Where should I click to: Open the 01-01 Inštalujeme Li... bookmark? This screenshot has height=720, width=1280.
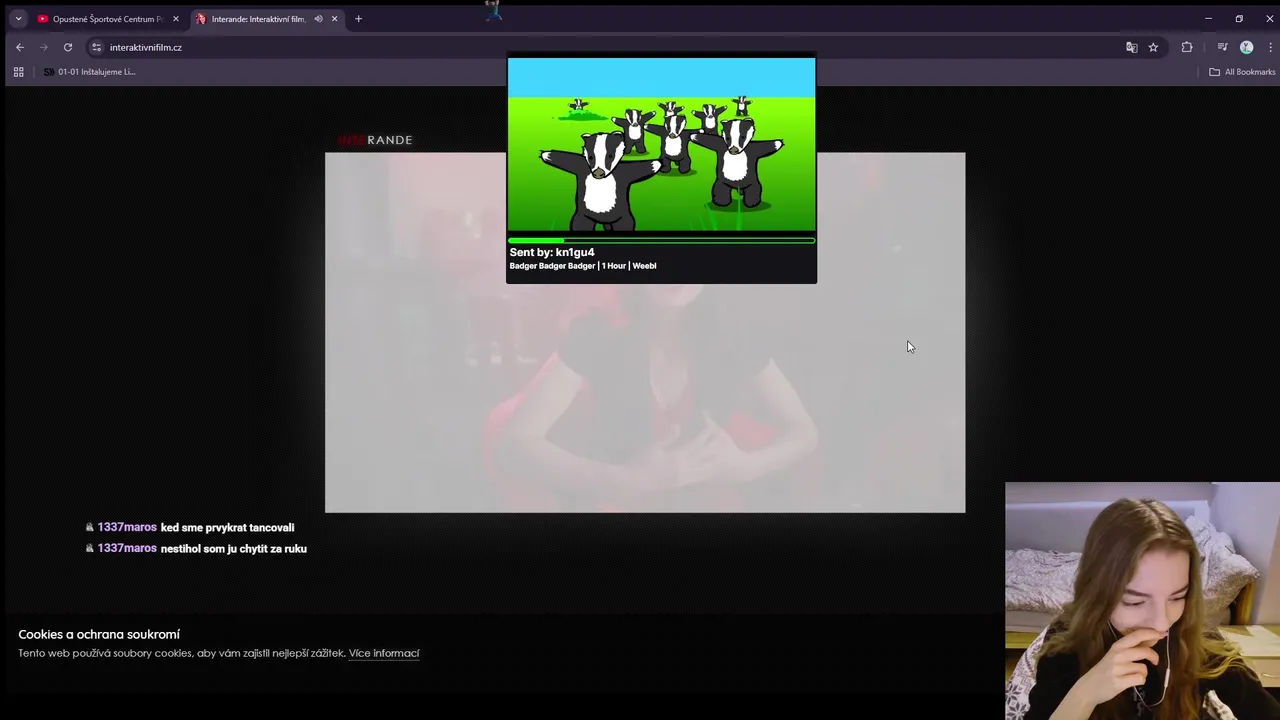[89, 72]
